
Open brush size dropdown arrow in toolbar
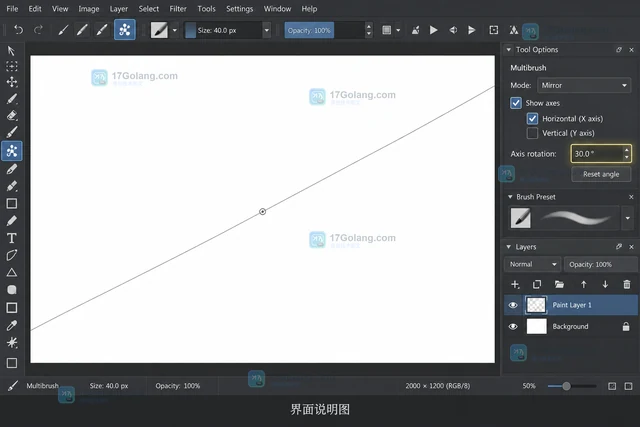267,30
